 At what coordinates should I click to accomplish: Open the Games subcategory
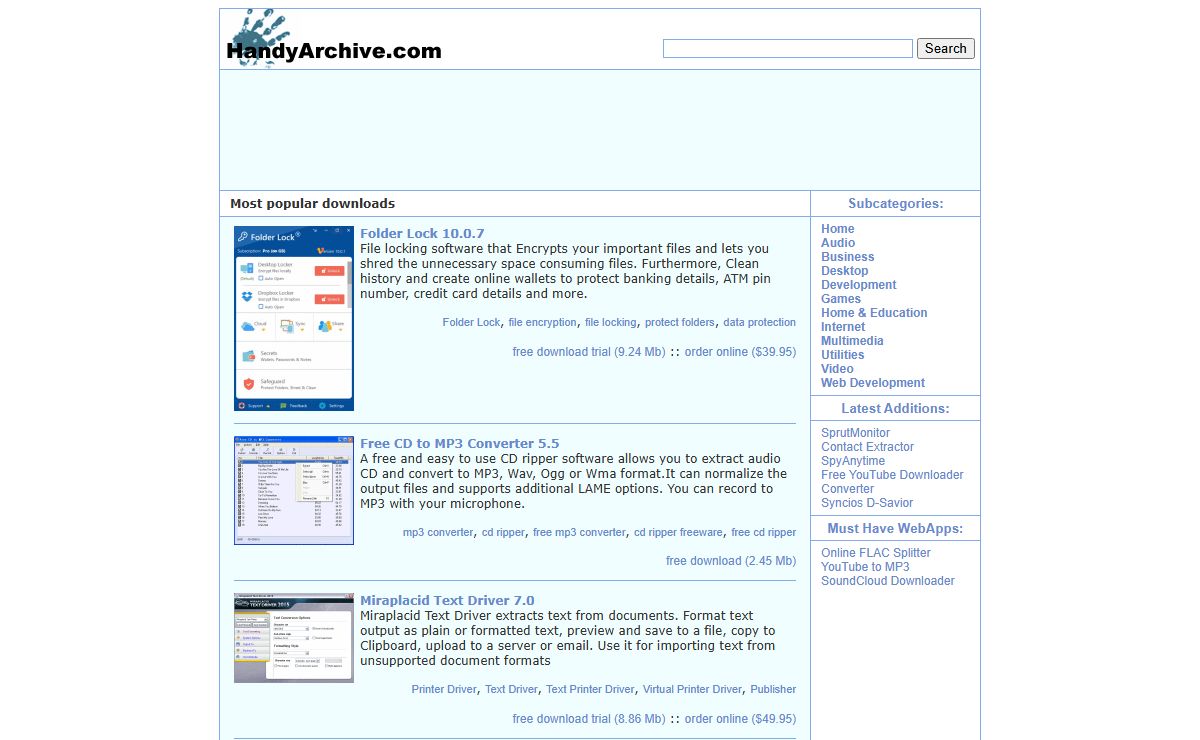point(841,299)
